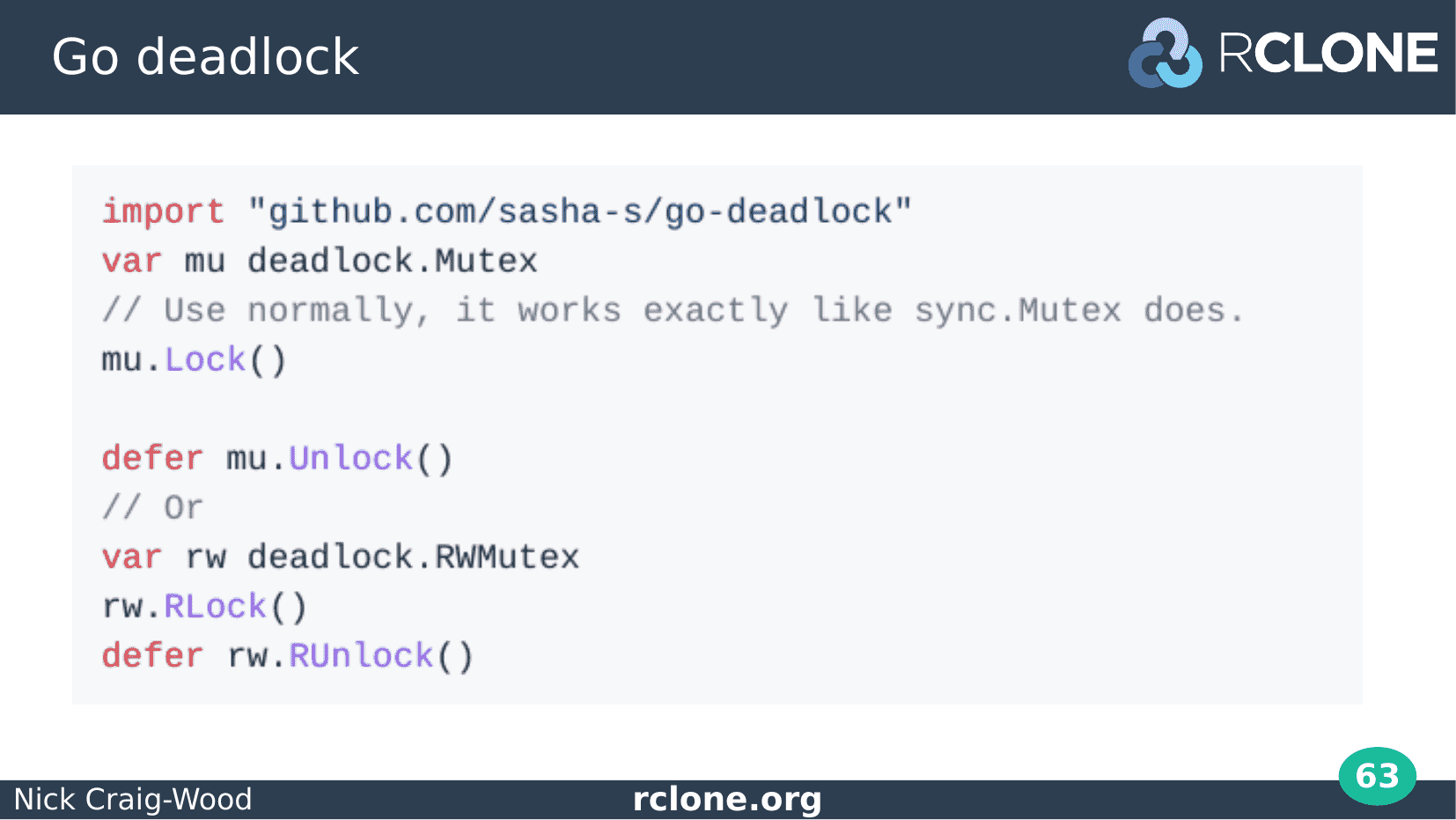Click the Nick Craig-Wood author name
1456x820 pixels.
(133, 800)
